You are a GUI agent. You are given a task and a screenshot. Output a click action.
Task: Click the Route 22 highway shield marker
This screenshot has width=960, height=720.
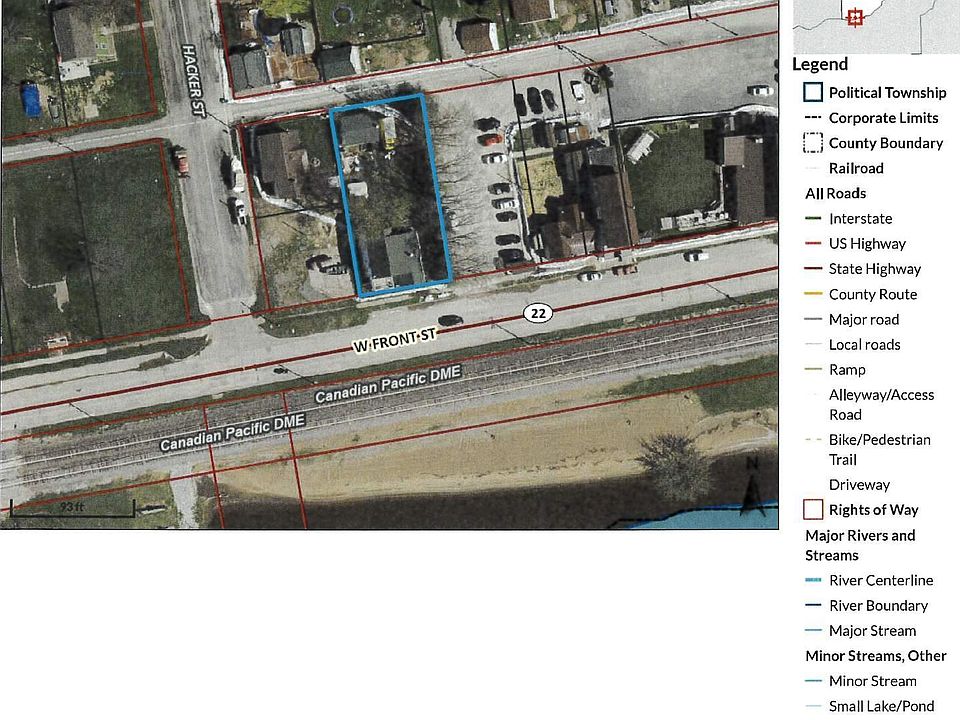[x=538, y=314]
